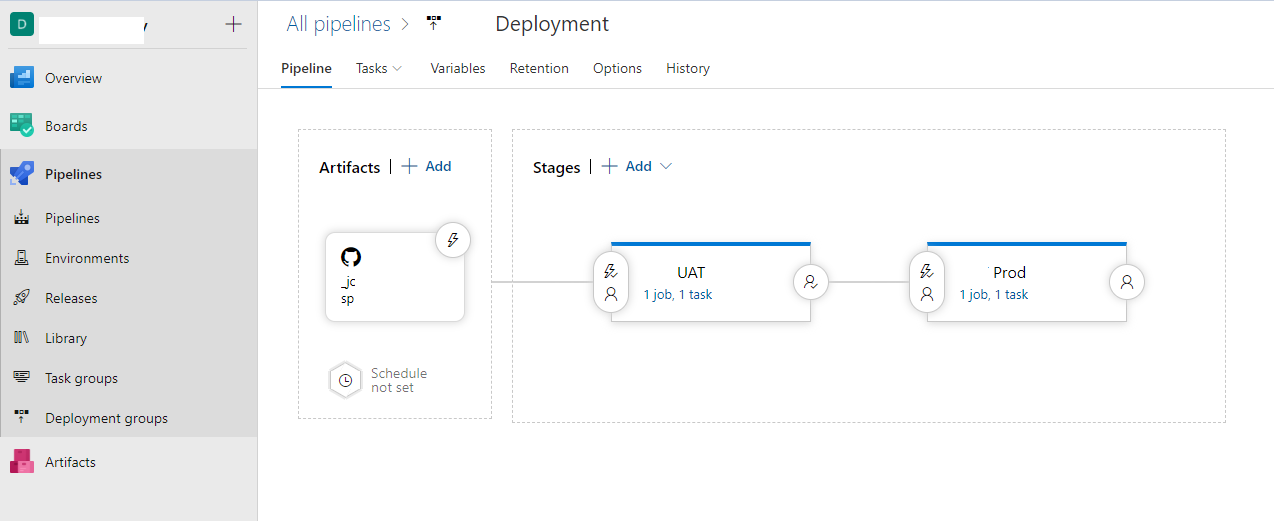Click the plus icon beside project name
Viewport: 1274px width, 521px height.
coord(233,24)
